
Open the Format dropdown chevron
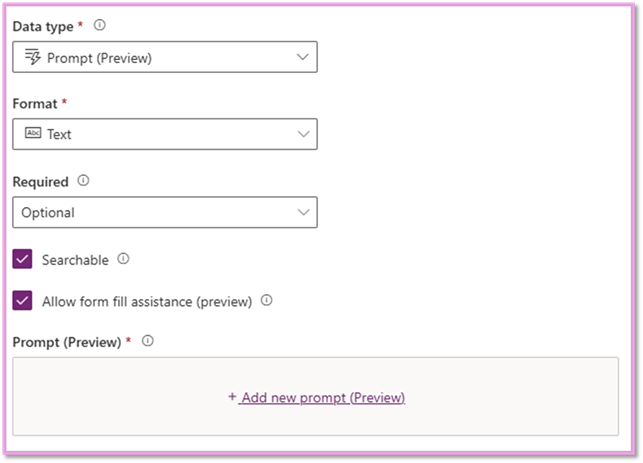[303, 134]
